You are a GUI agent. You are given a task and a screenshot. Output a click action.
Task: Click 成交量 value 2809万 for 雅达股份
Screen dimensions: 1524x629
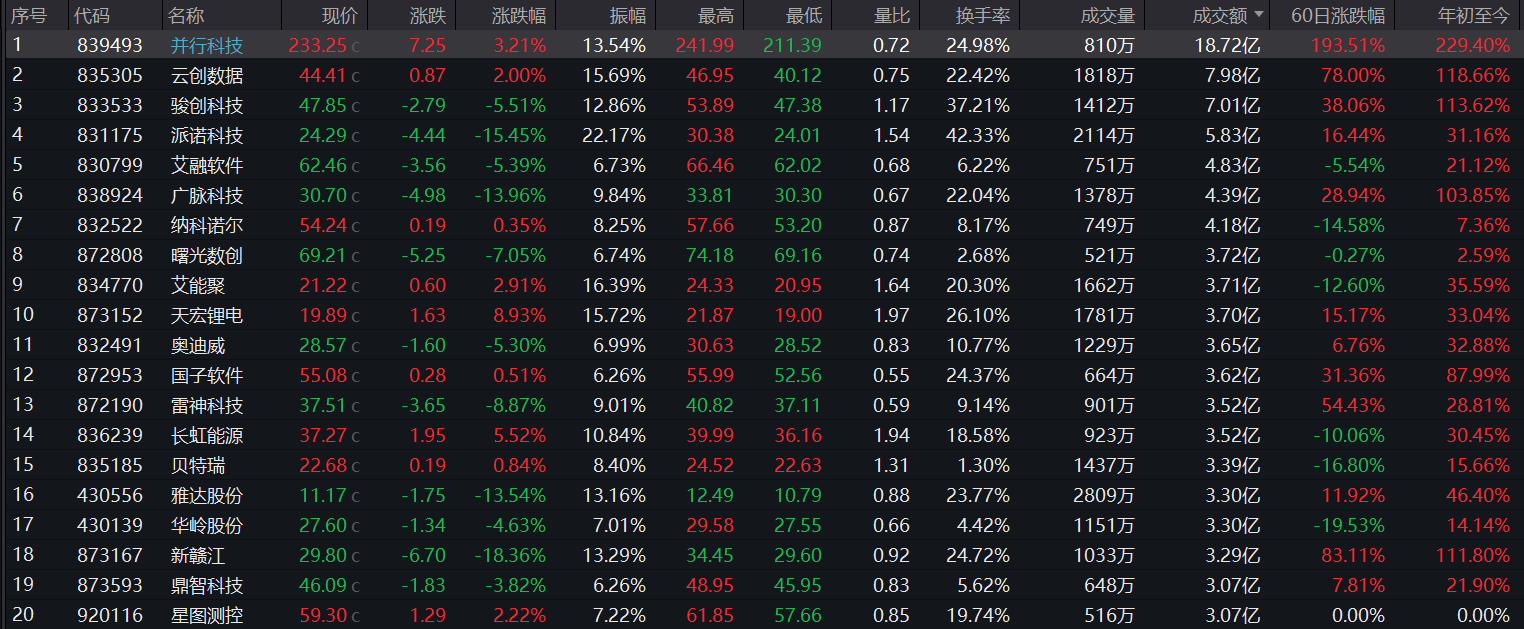pos(1103,495)
